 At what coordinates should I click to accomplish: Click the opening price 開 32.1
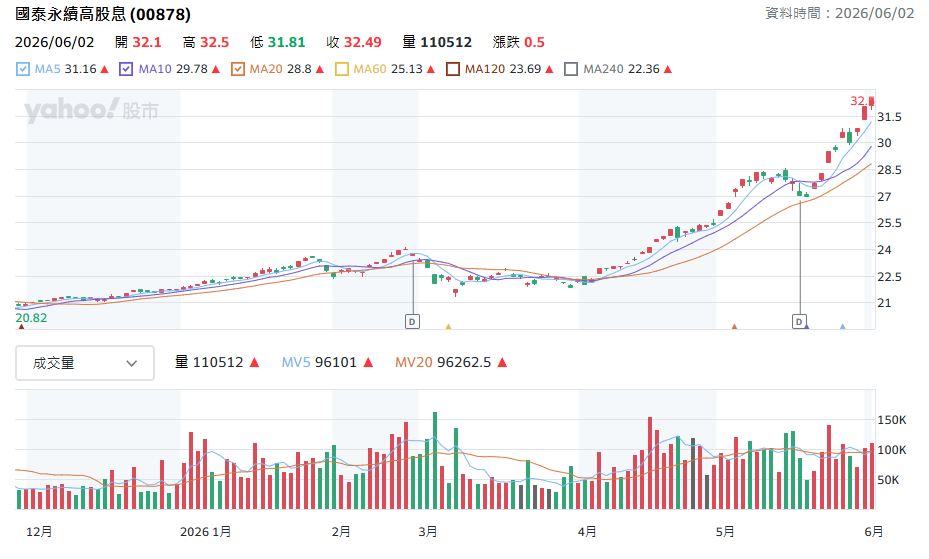pyautogui.click(x=138, y=43)
